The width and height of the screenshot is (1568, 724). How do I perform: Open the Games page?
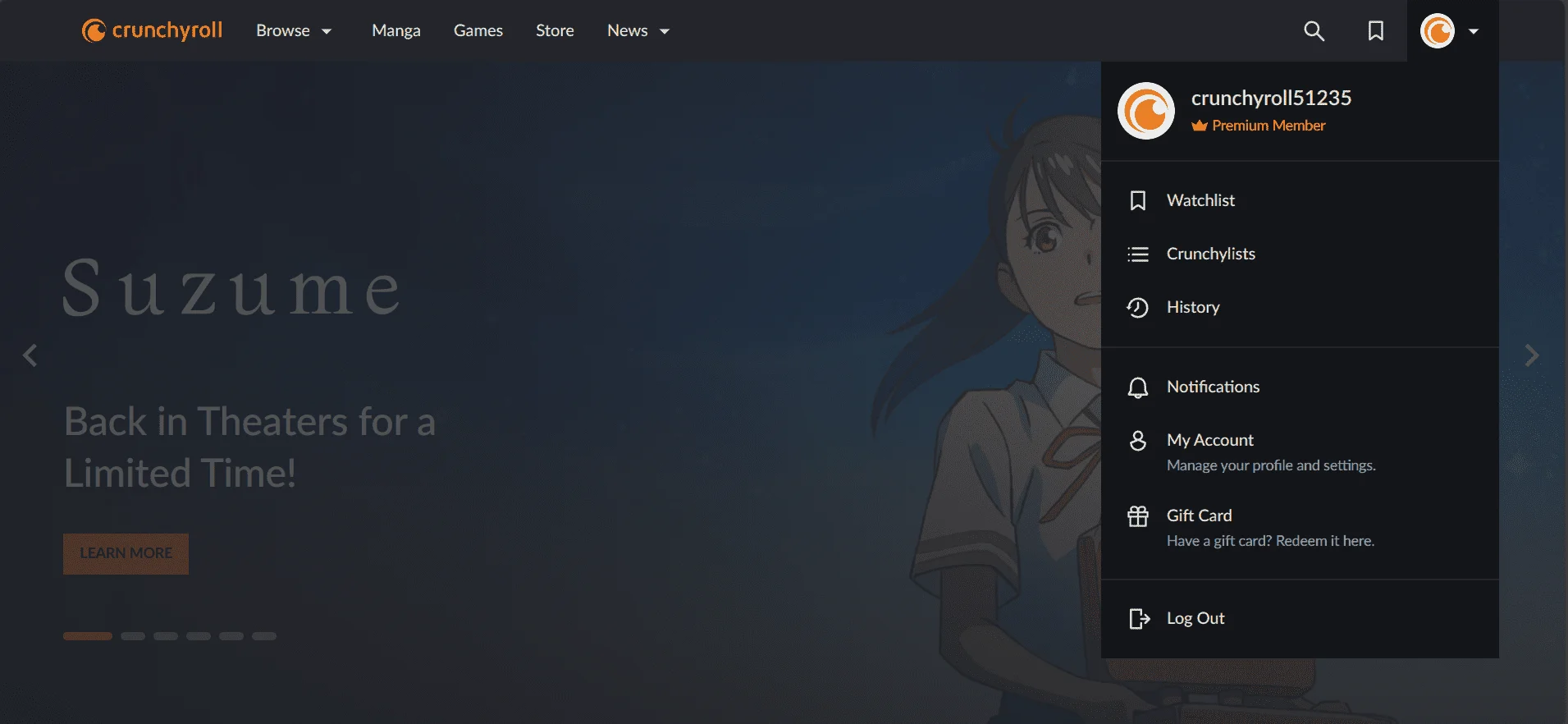pos(478,30)
